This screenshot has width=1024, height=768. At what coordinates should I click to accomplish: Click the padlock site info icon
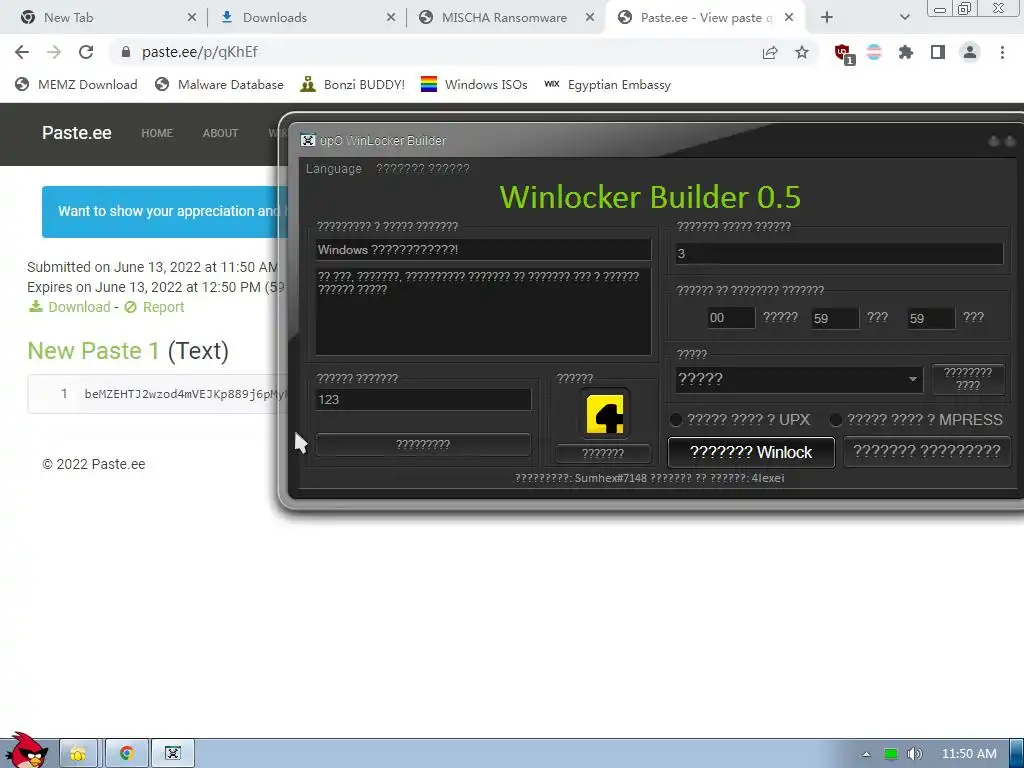coord(126,52)
